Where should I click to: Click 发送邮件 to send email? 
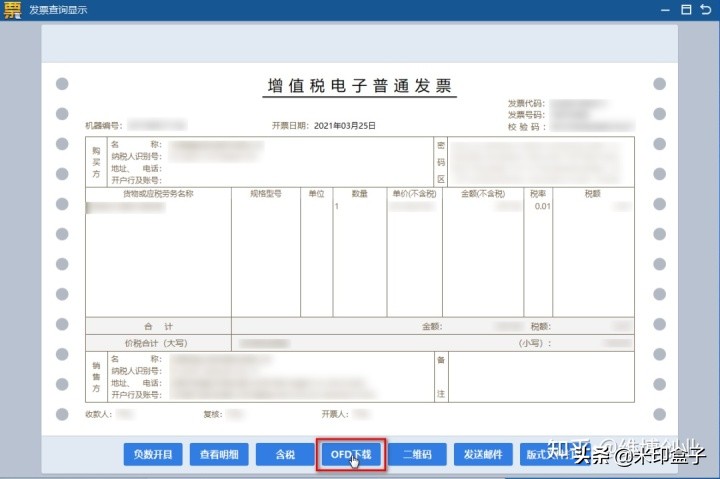point(483,454)
